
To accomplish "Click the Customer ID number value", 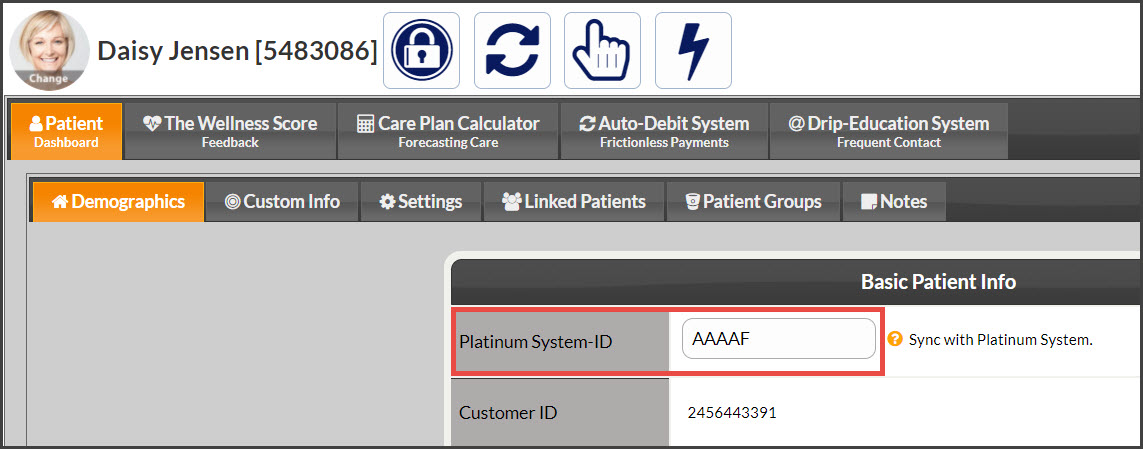I will click(732, 413).
